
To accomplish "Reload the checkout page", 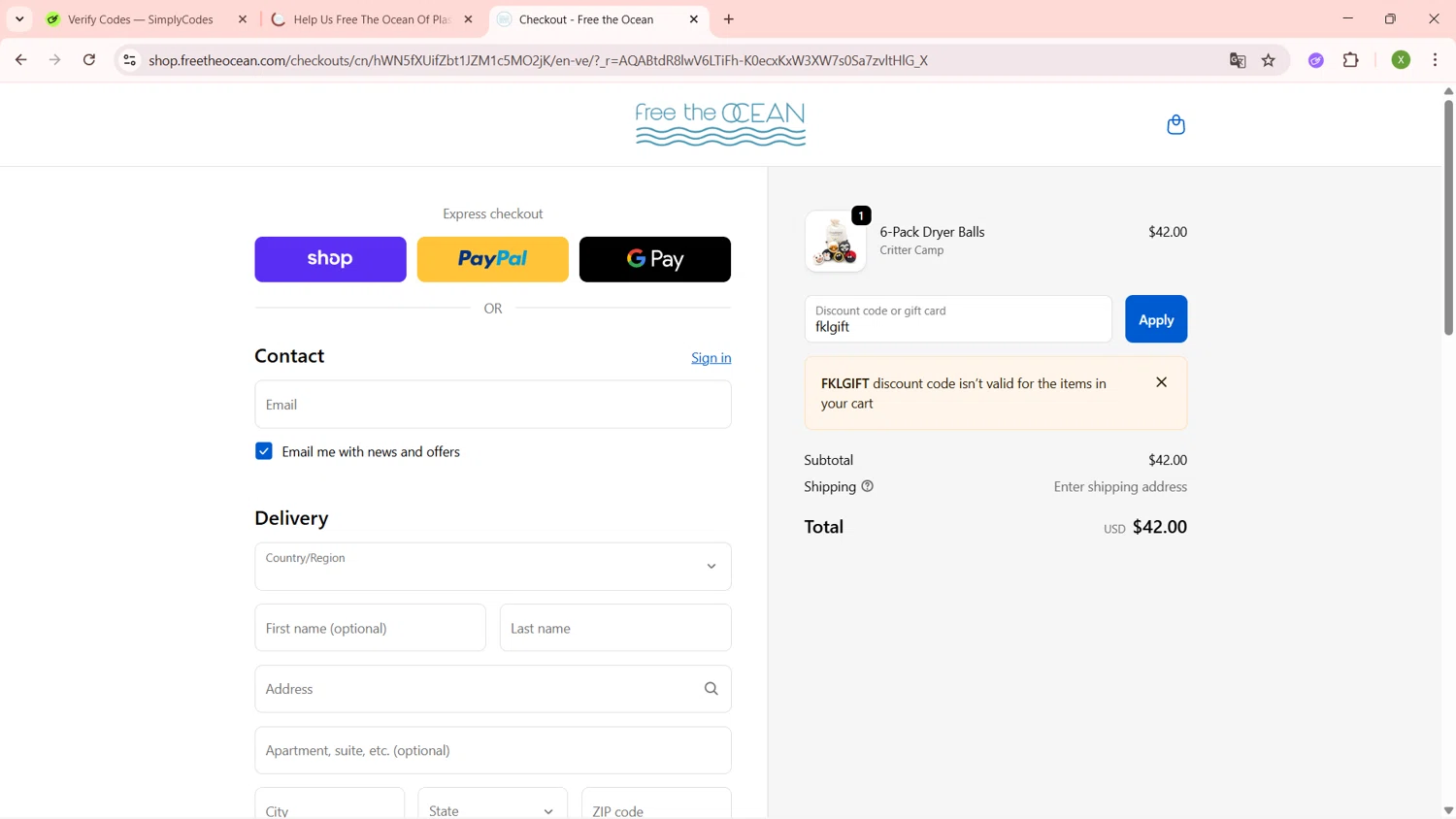I will (x=89, y=60).
